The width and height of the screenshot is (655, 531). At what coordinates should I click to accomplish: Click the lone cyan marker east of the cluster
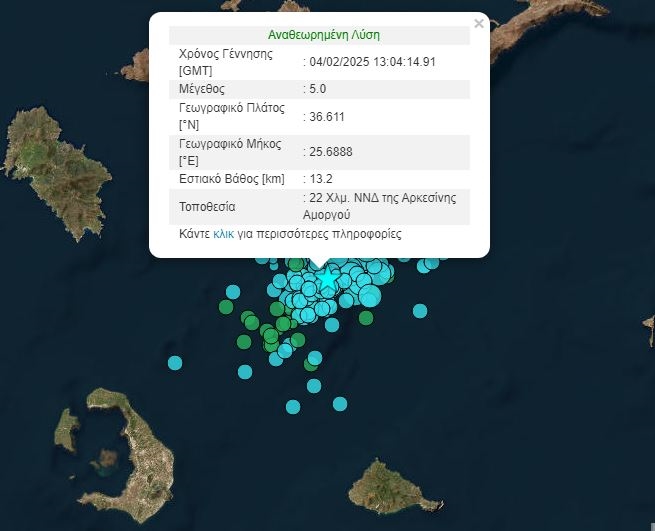pos(420,311)
